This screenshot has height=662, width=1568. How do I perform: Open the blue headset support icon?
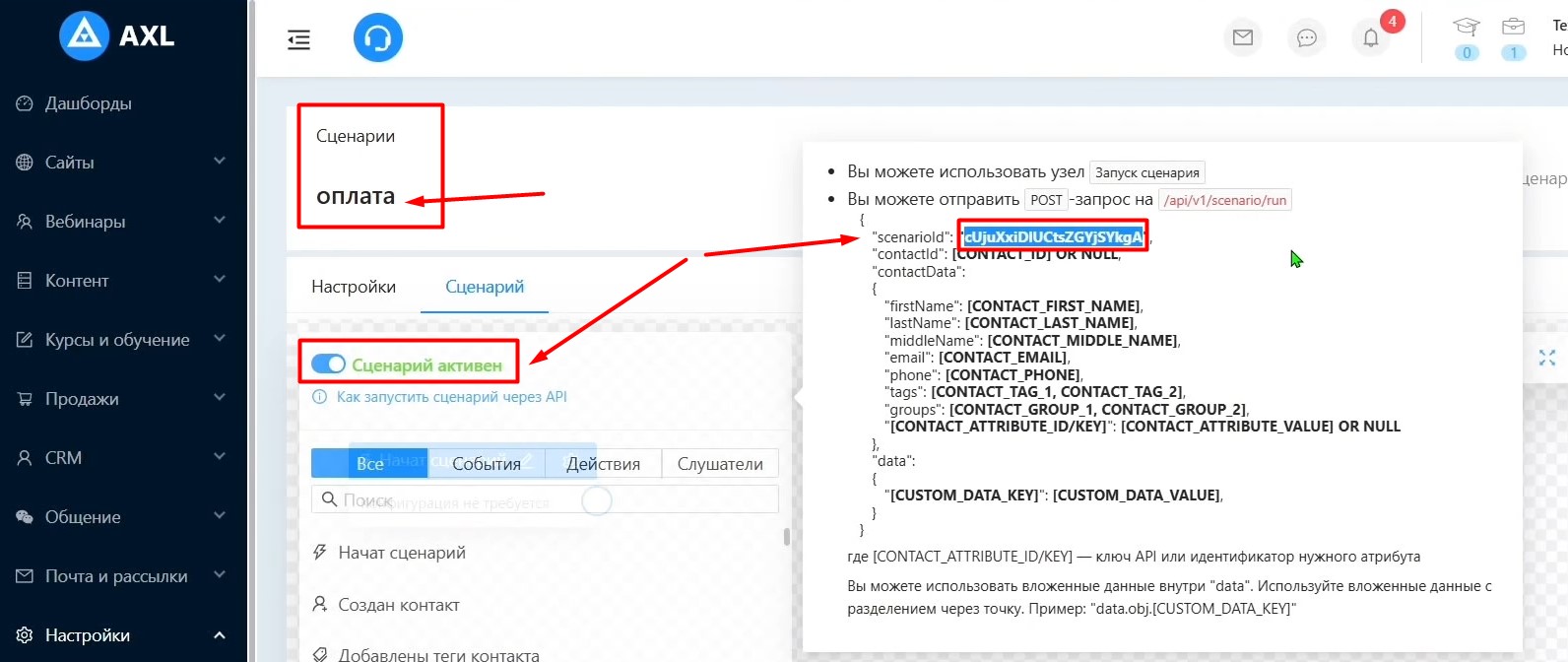378,38
